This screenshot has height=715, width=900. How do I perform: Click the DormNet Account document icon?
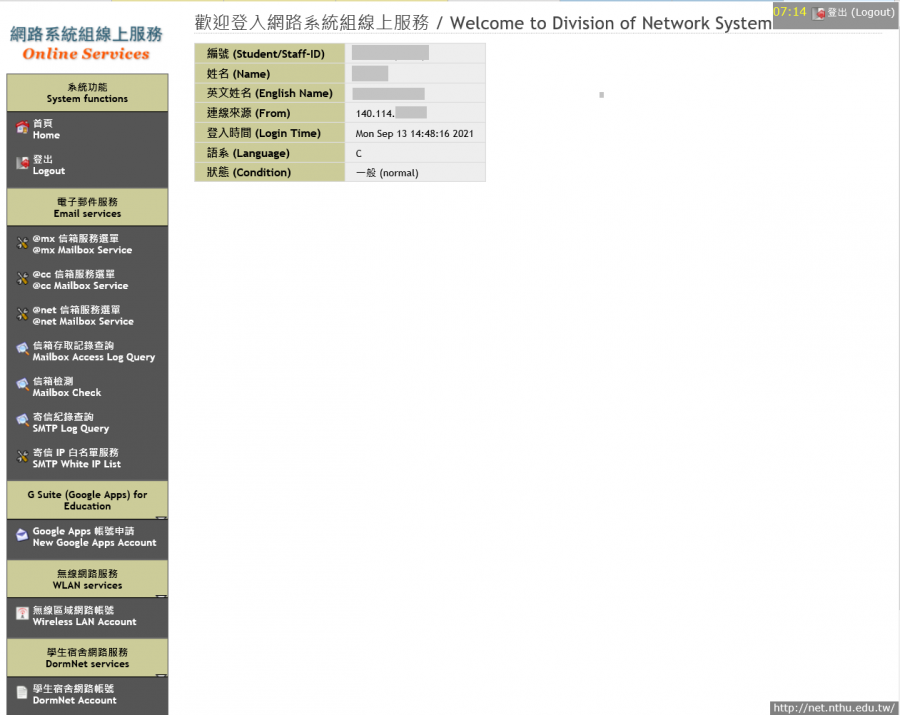tap(22, 694)
